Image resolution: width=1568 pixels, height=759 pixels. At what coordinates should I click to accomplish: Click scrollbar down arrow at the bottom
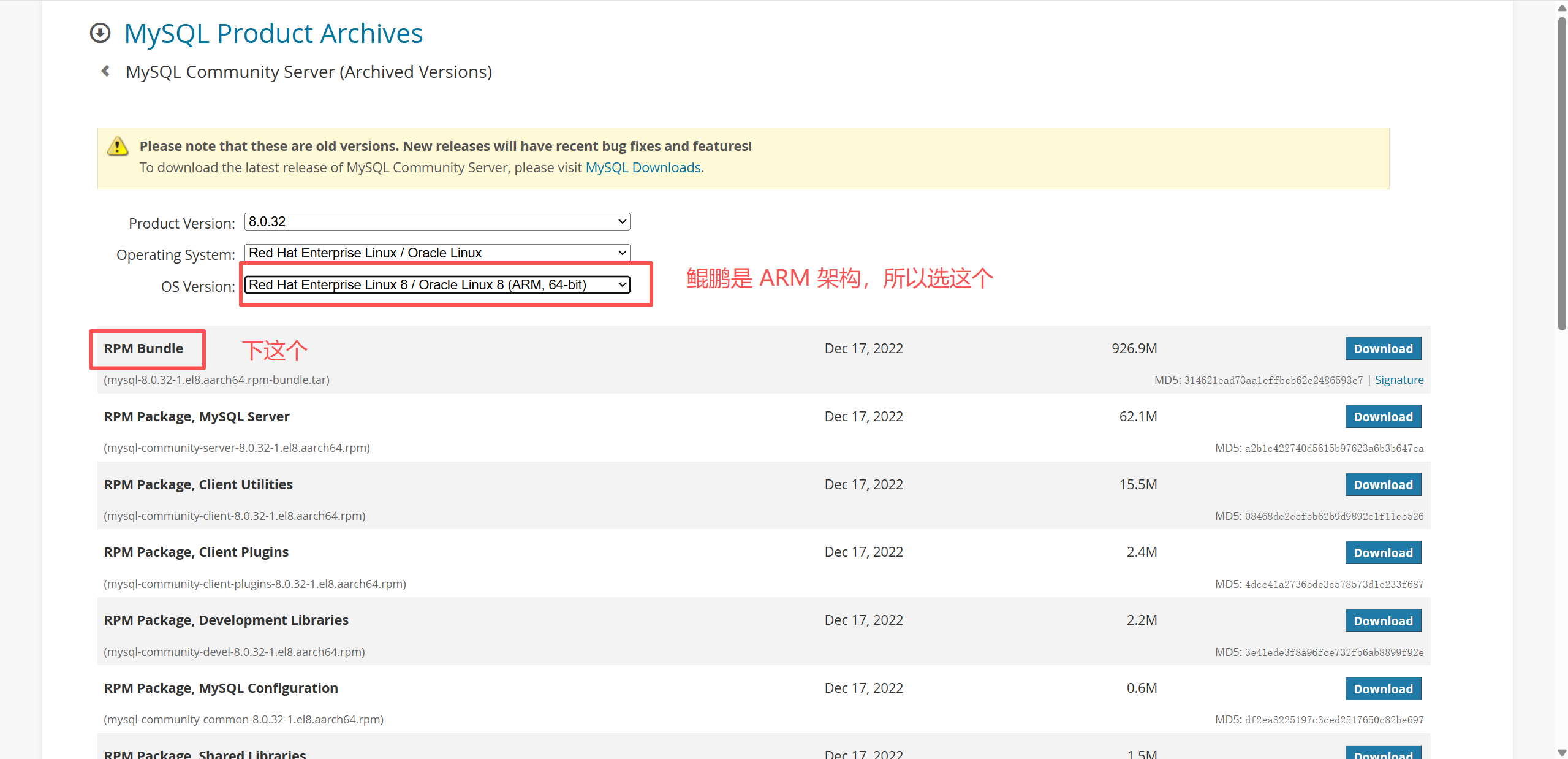[1562, 752]
